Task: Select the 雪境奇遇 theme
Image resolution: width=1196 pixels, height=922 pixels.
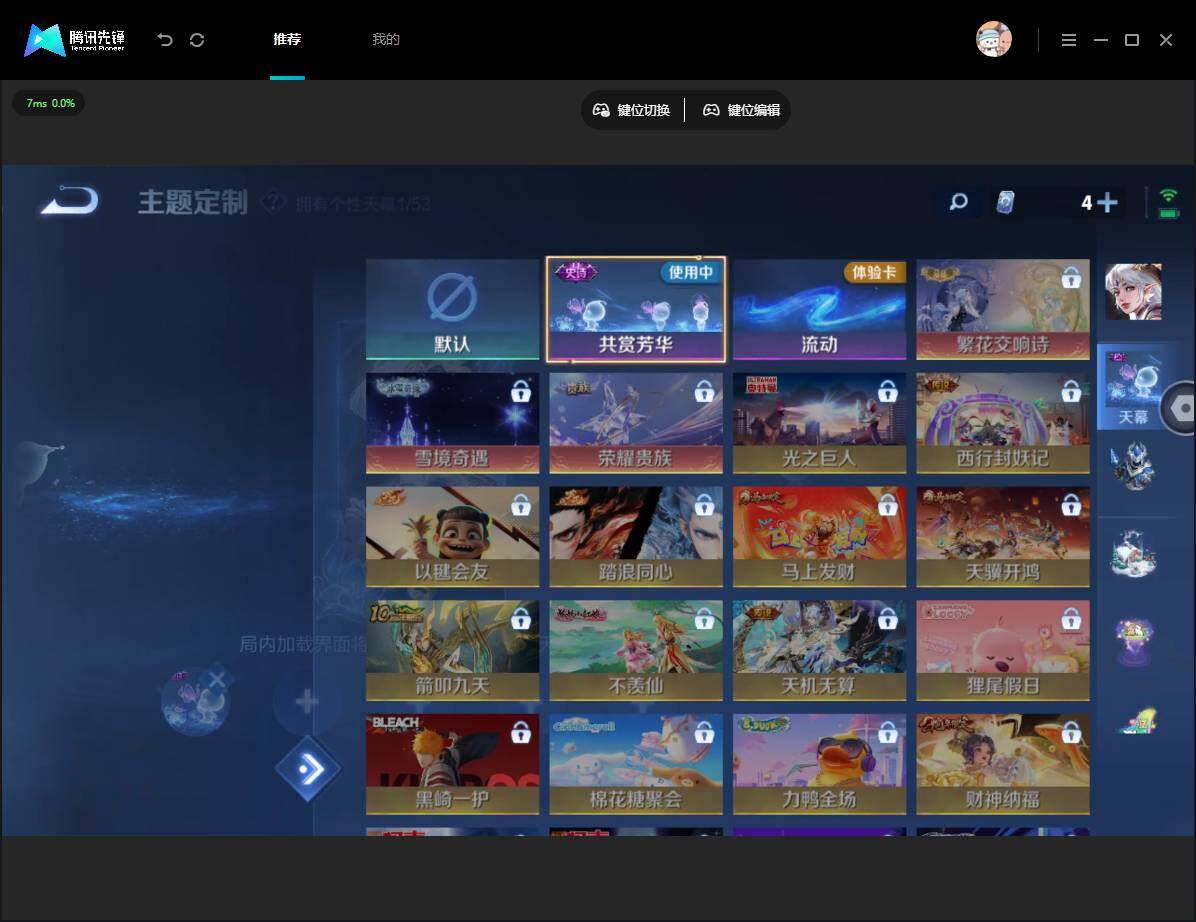Action: pyautogui.click(x=452, y=422)
